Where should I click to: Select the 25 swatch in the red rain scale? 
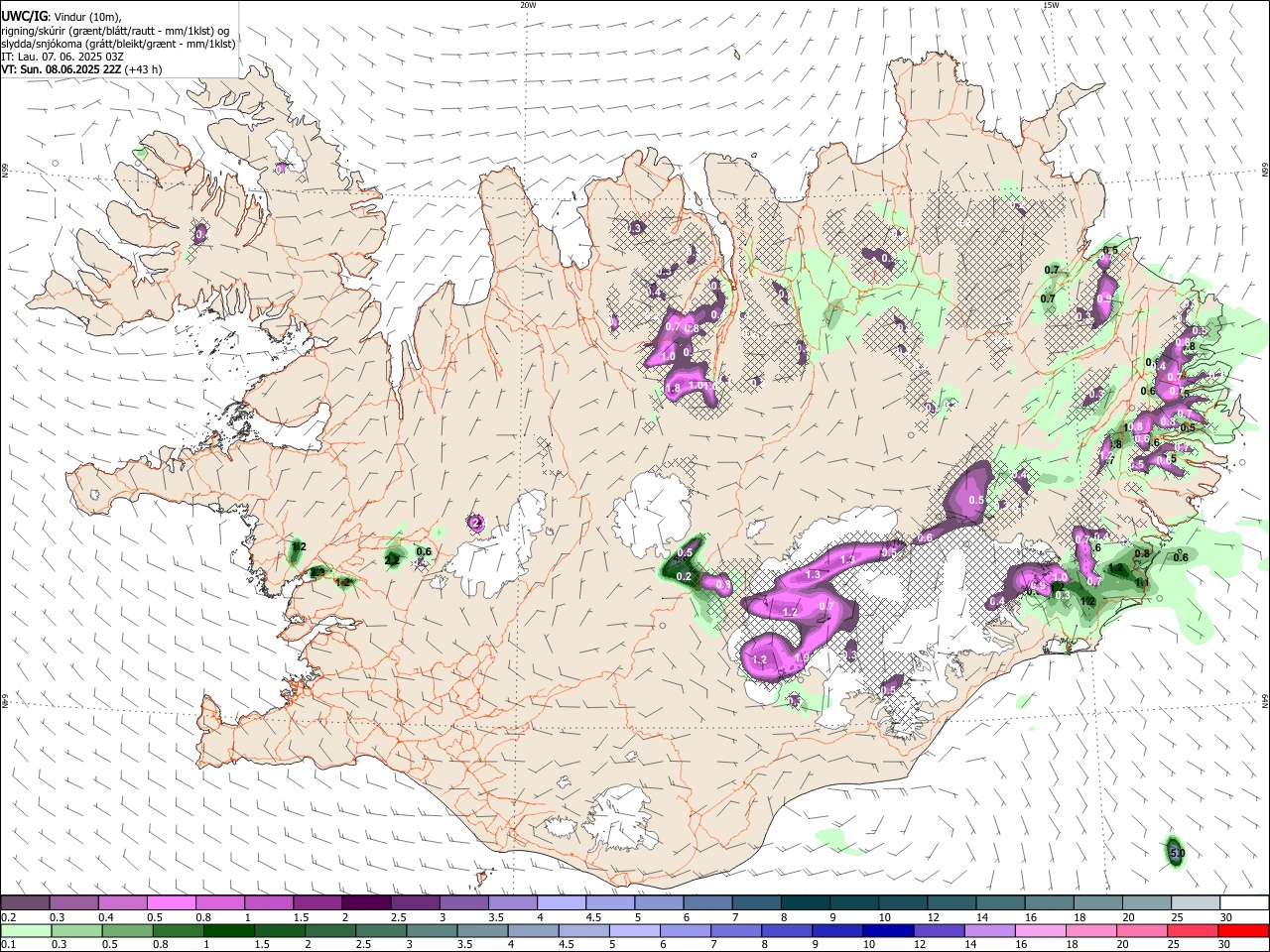1192,930
